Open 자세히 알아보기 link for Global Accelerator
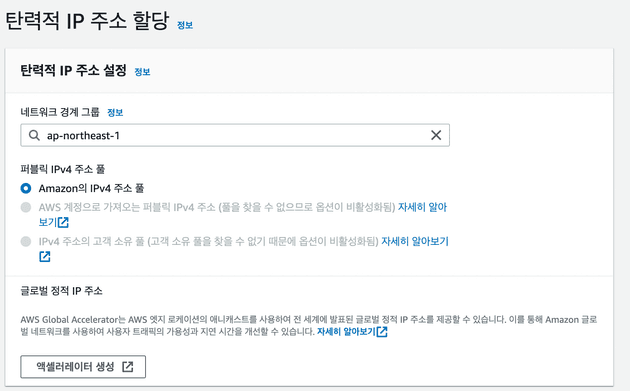 click(346, 332)
